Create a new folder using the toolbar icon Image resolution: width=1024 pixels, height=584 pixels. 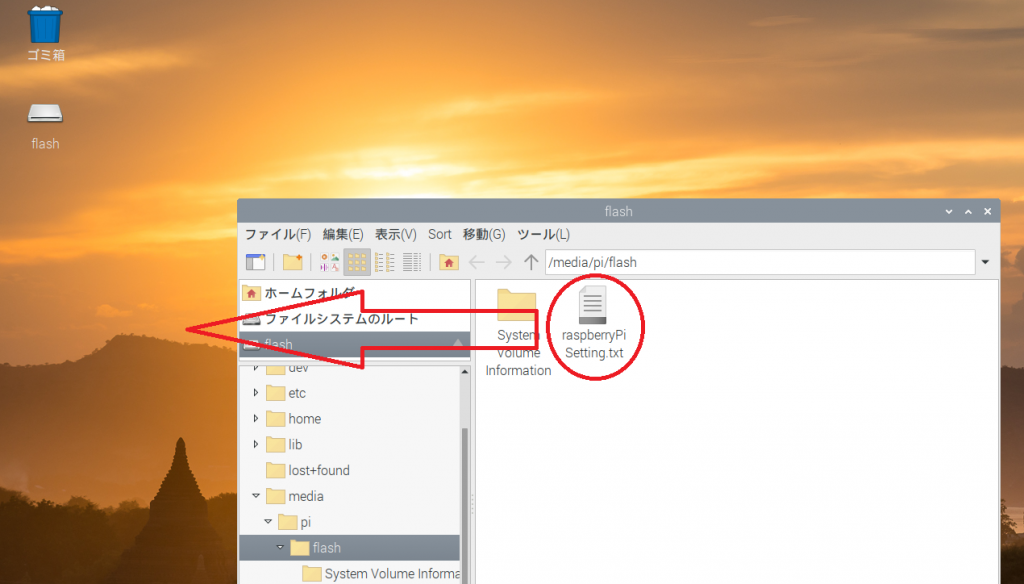pyautogui.click(x=292, y=262)
